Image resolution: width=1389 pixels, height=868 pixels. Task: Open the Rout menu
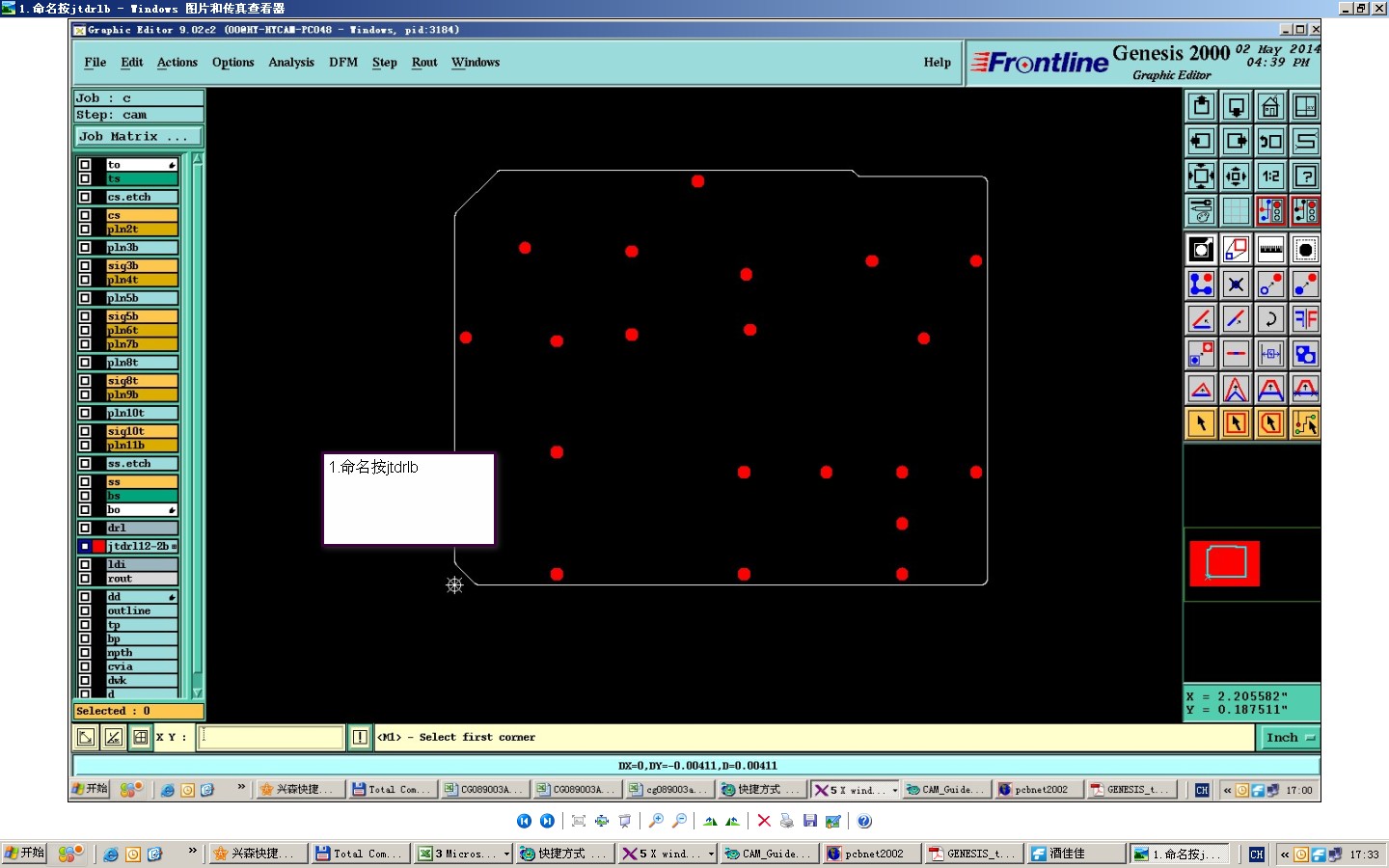point(424,63)
